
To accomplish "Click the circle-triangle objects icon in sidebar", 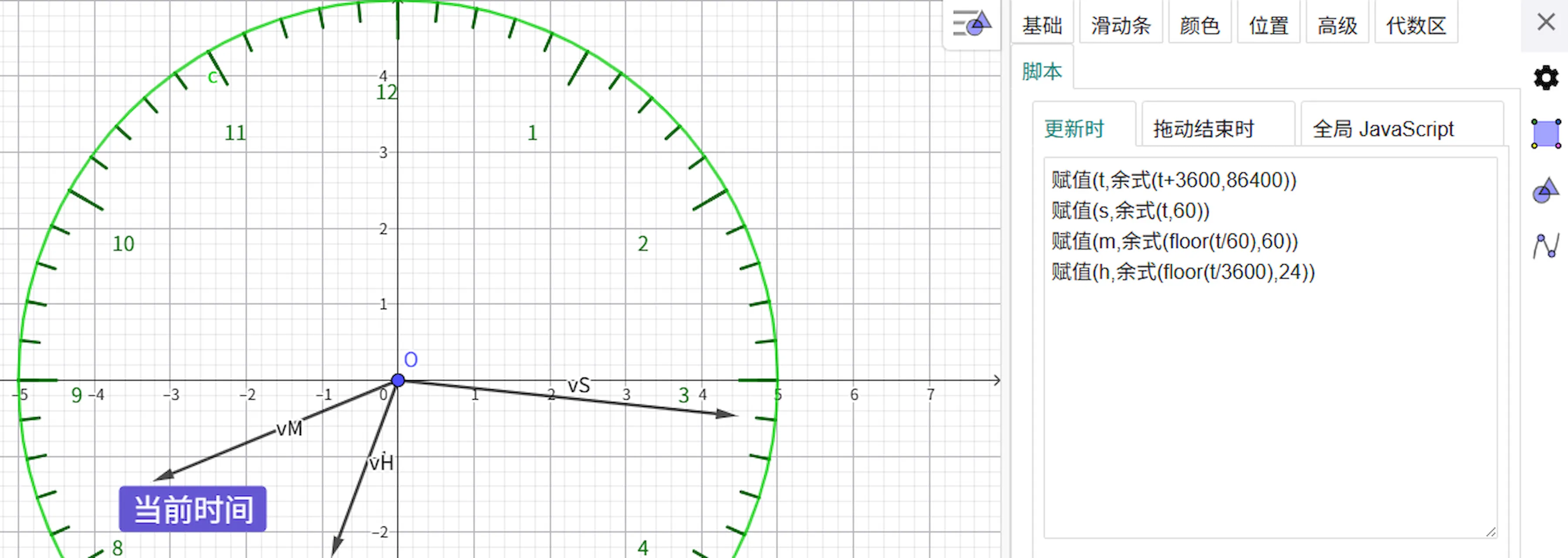I will pyautogui.click(x=1545, y=191).
